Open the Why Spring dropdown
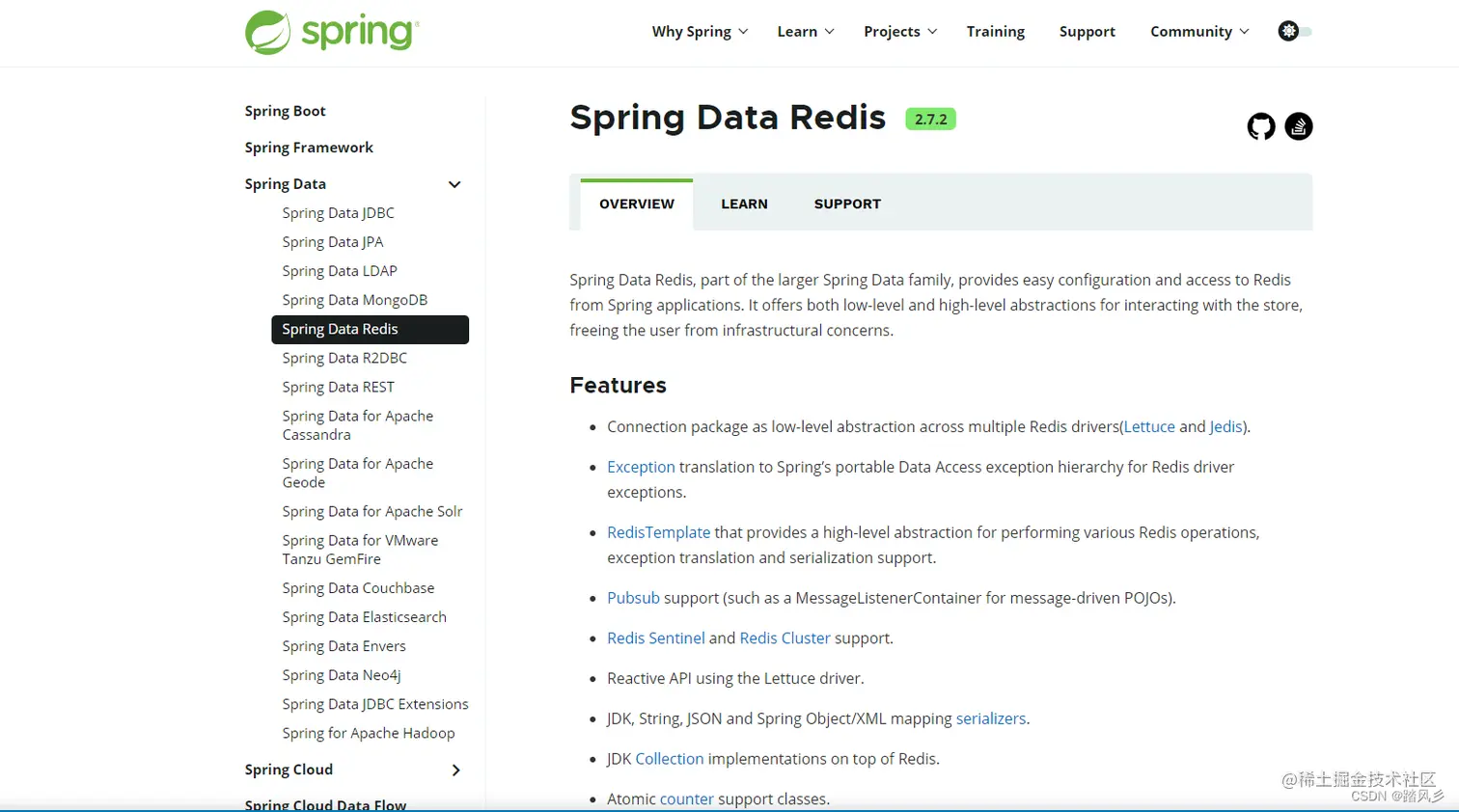This screenshot has height=812, width=1459. click(x=700, y=32)
